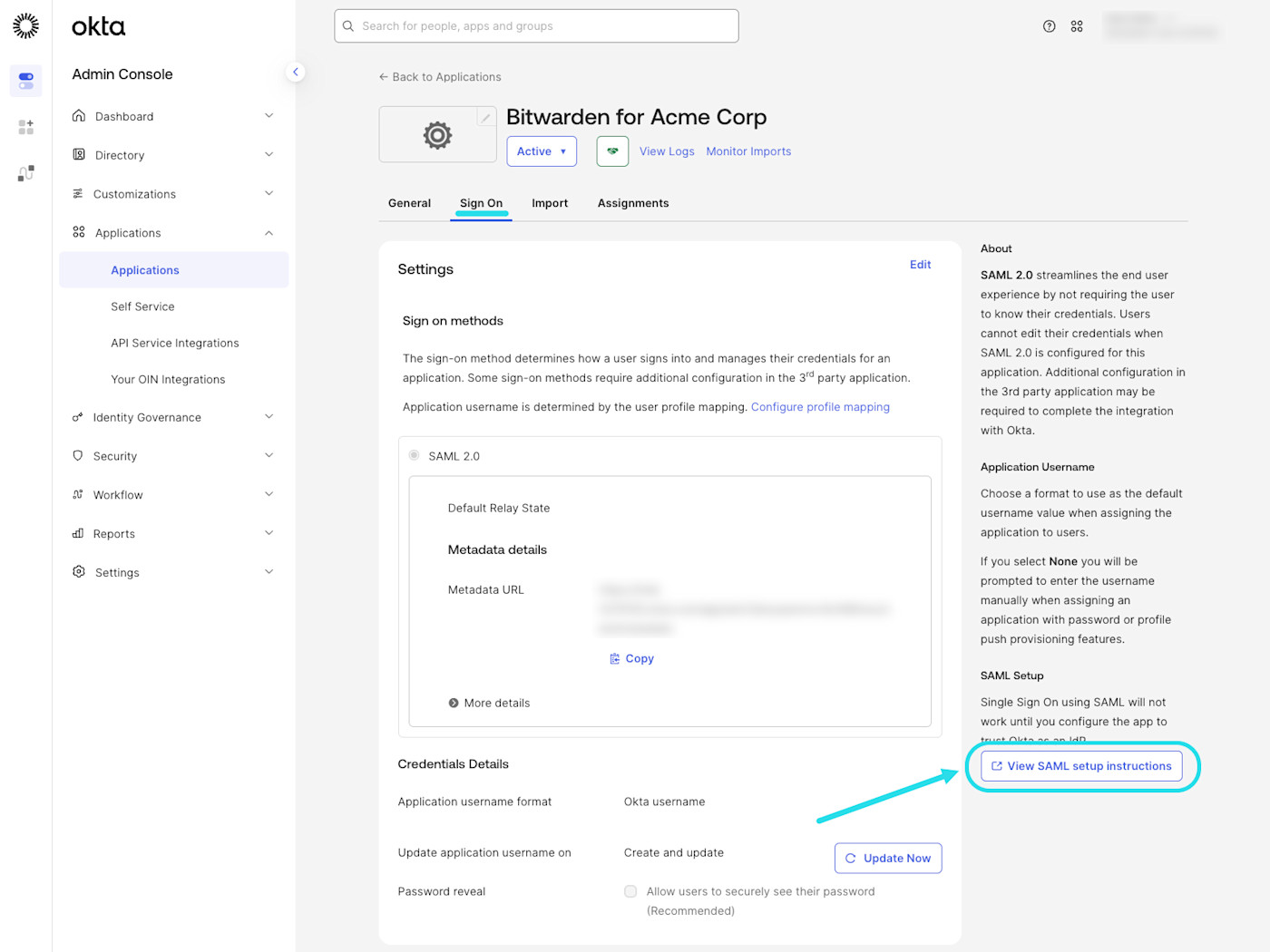Expand the Dashboard menu chevron
Viewport: 1270px width, 952px height.
coord(269,115)
